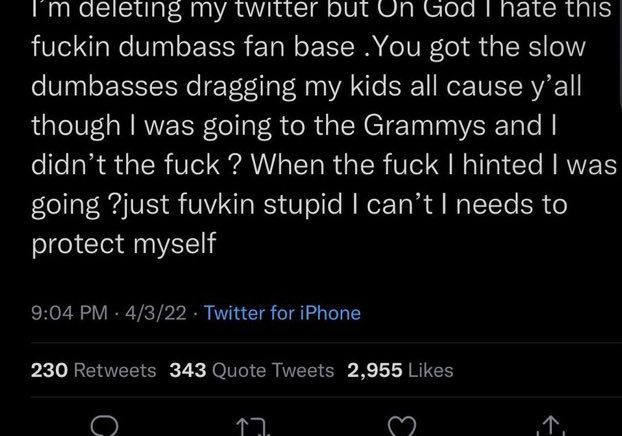Click the words protect myself in tweet

click(x=124, y=243)
